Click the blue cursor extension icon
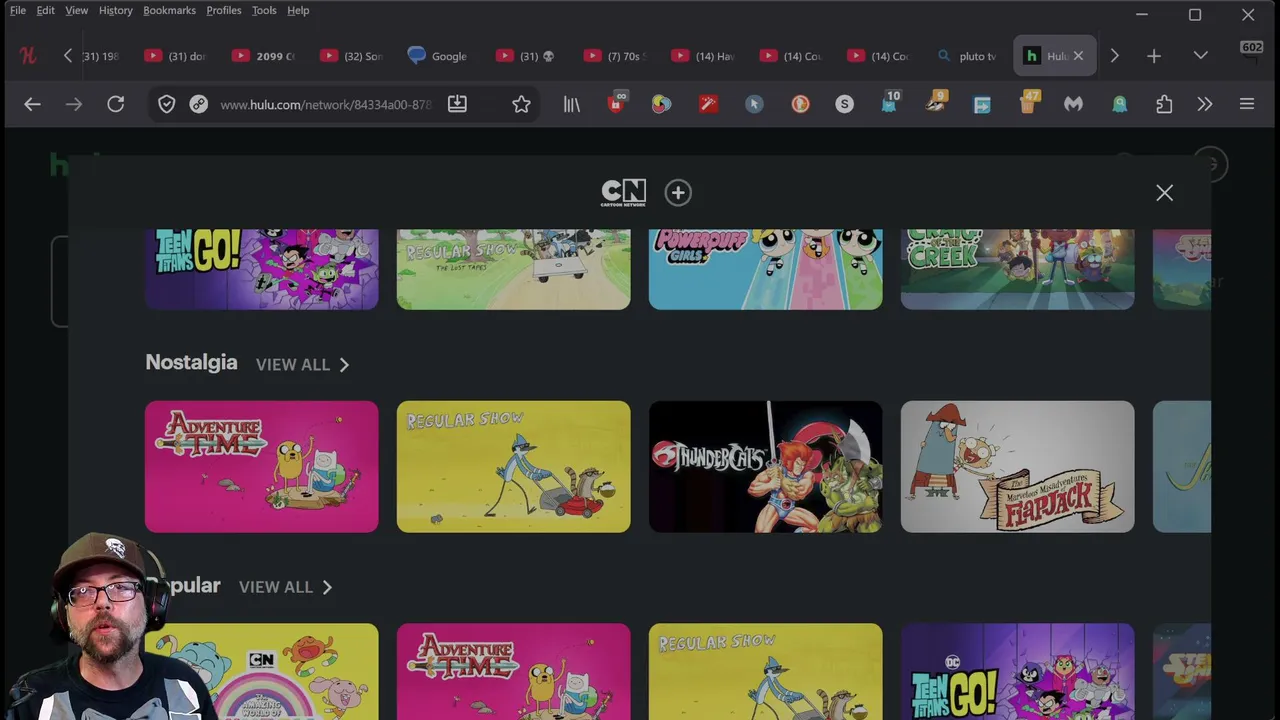Image resolution: width=1280 pixels, height=720 pixels. (x=754, y=104)
